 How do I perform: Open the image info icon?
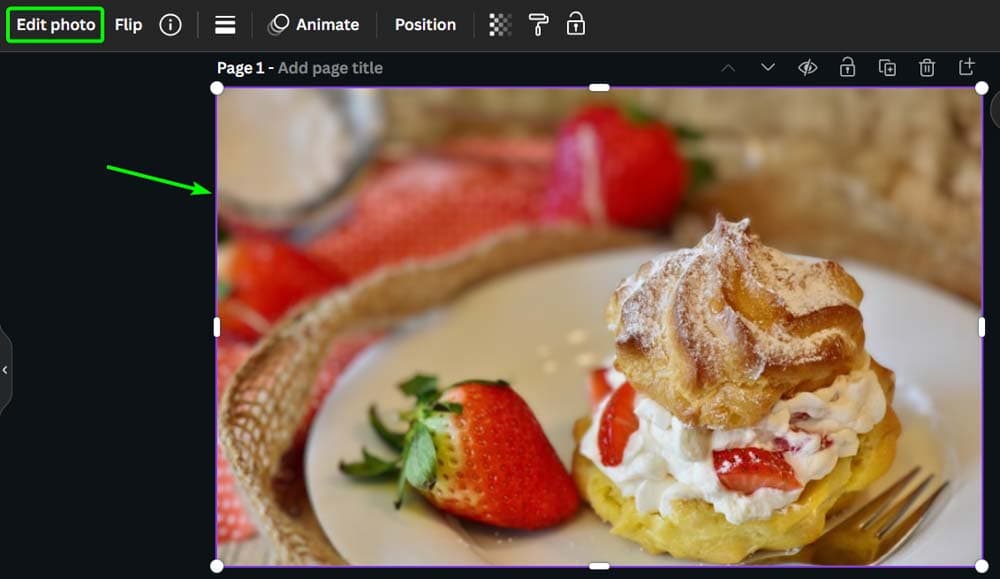(x=170, y=25)
